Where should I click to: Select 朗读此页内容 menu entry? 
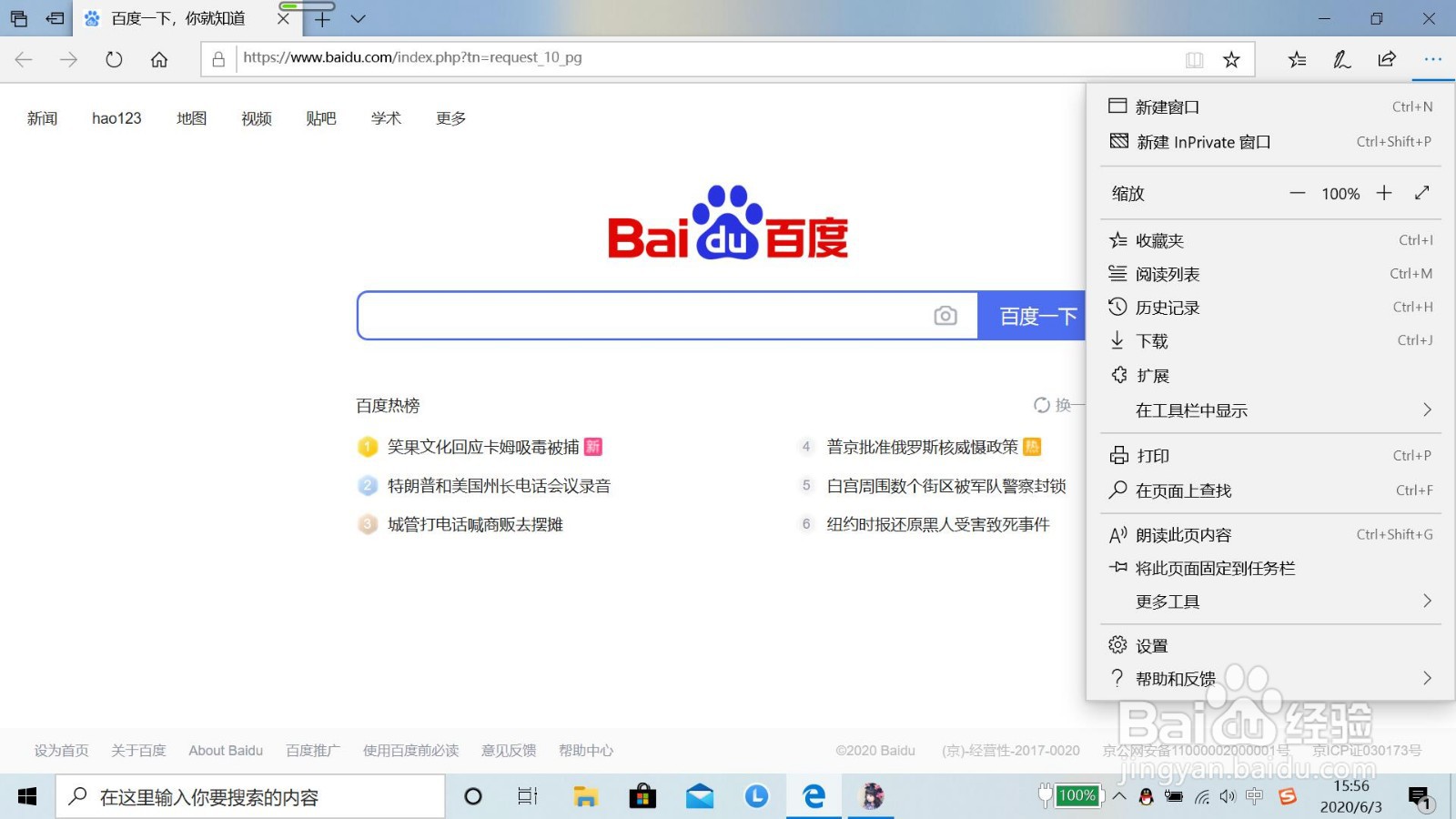click(1270, 535)
